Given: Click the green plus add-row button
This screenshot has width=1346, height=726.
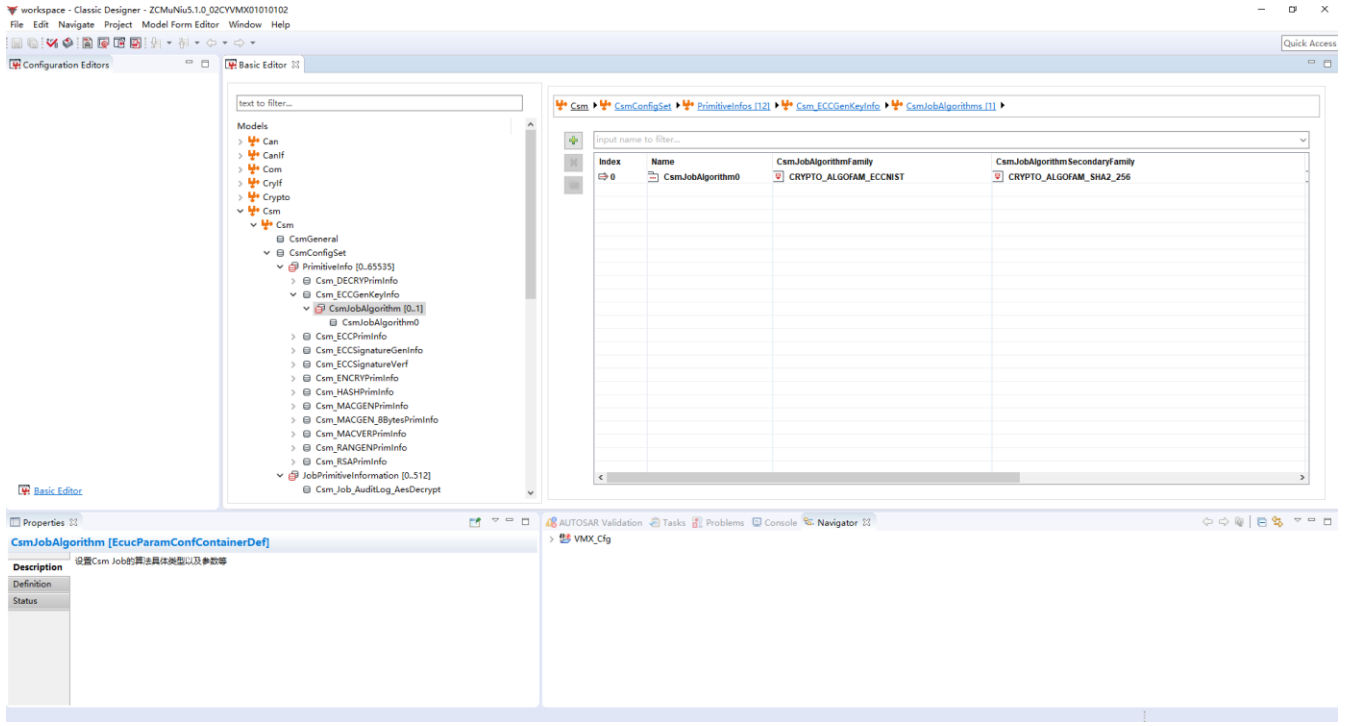Looking at the screenshot, I should tap(573, 141).
